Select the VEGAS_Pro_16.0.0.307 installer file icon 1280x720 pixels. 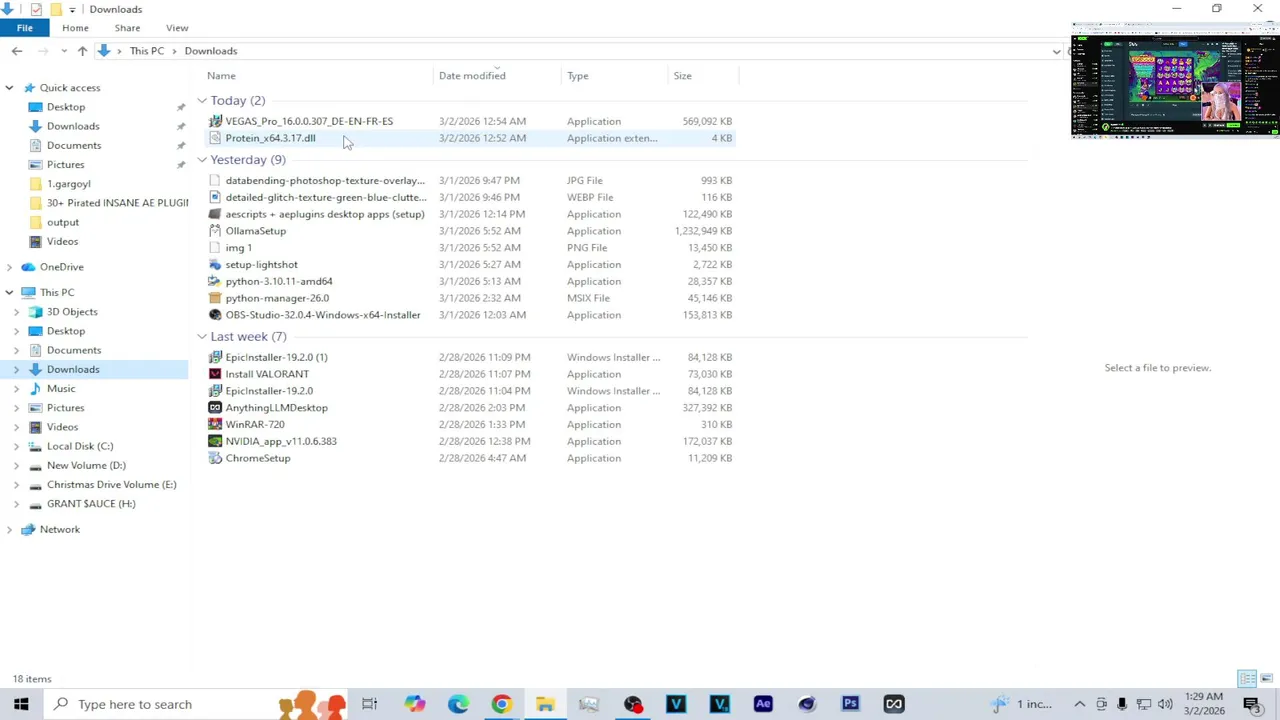click(x=215, y=121)
